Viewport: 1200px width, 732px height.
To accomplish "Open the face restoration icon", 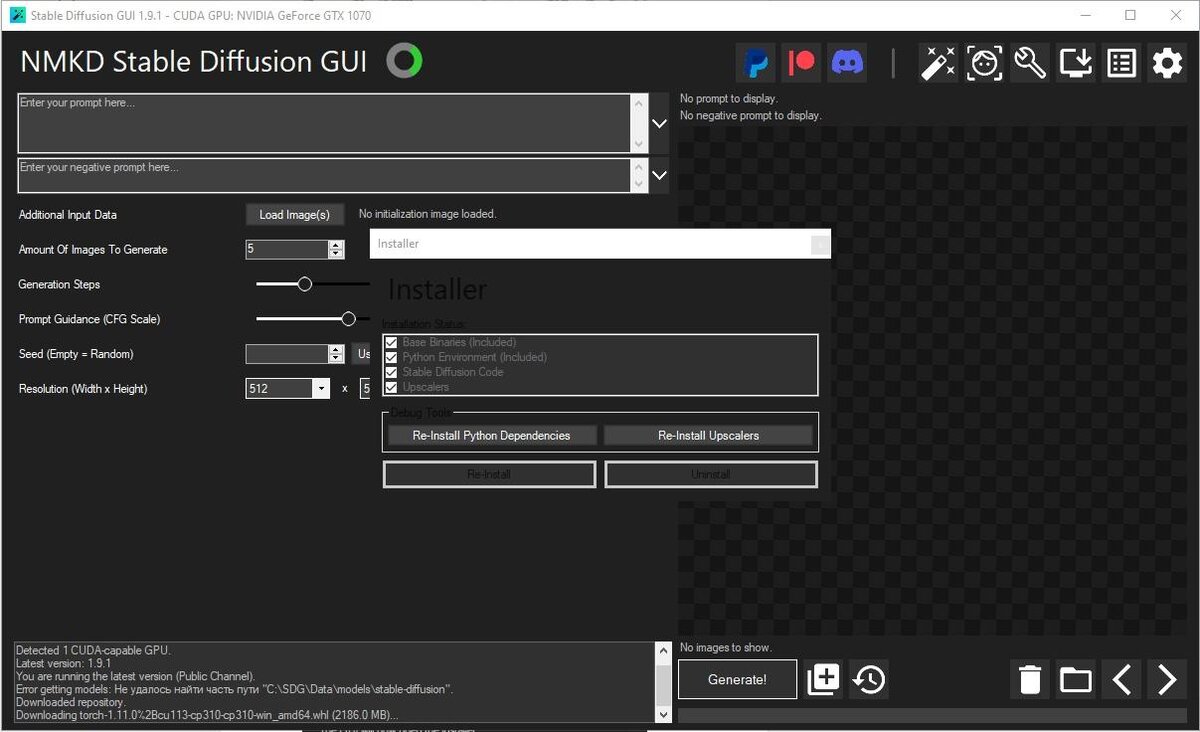I will pos(984,63).
